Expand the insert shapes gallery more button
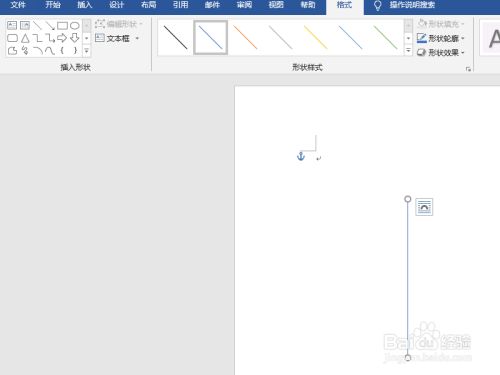 pyautogui.click(x=87, y=51)
